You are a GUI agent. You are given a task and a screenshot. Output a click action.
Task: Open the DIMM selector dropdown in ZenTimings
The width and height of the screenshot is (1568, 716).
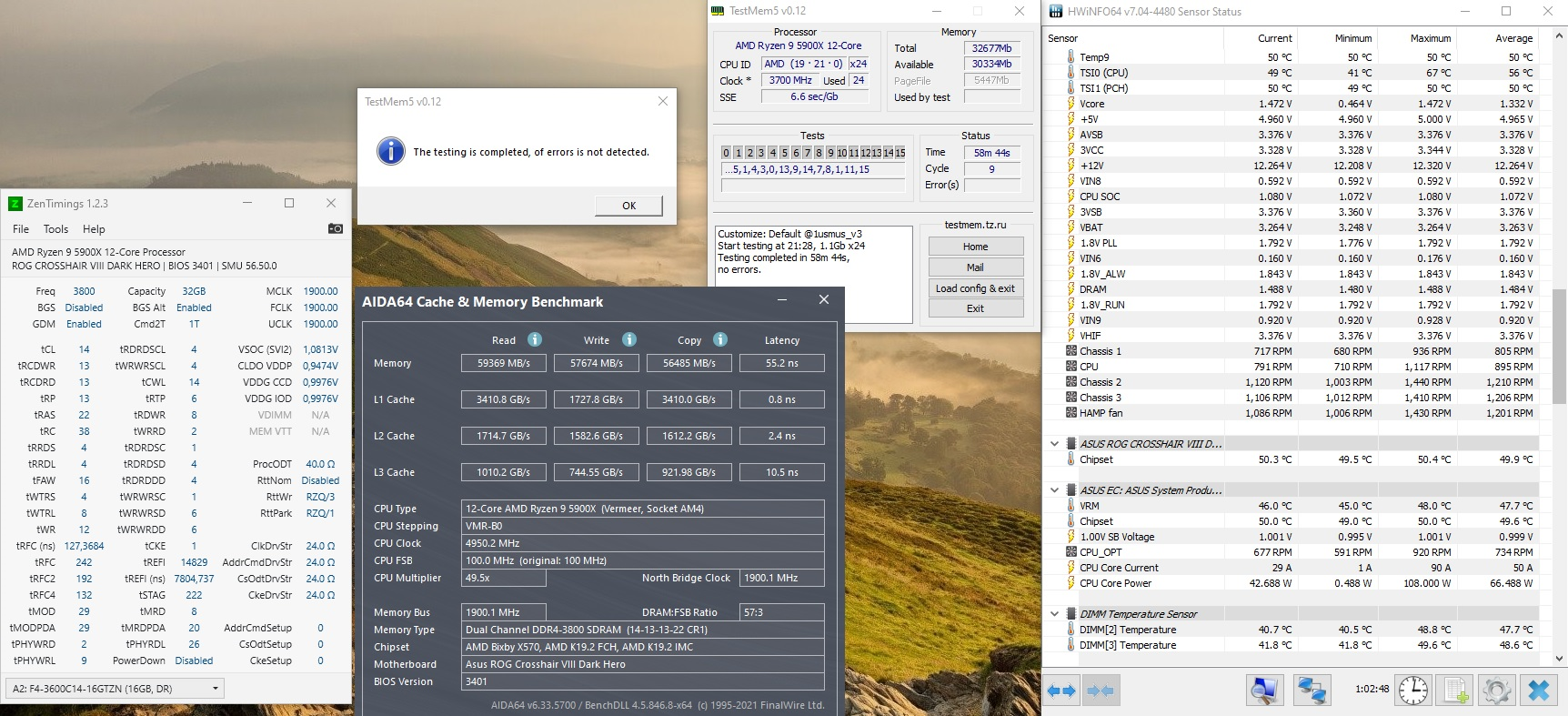coord(115,689)
